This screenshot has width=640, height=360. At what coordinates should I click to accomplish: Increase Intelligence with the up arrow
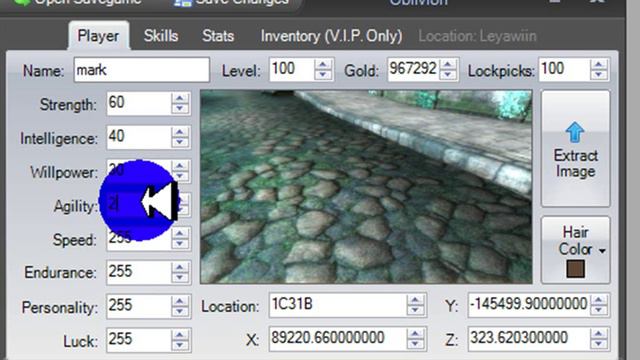click(180, 132)
